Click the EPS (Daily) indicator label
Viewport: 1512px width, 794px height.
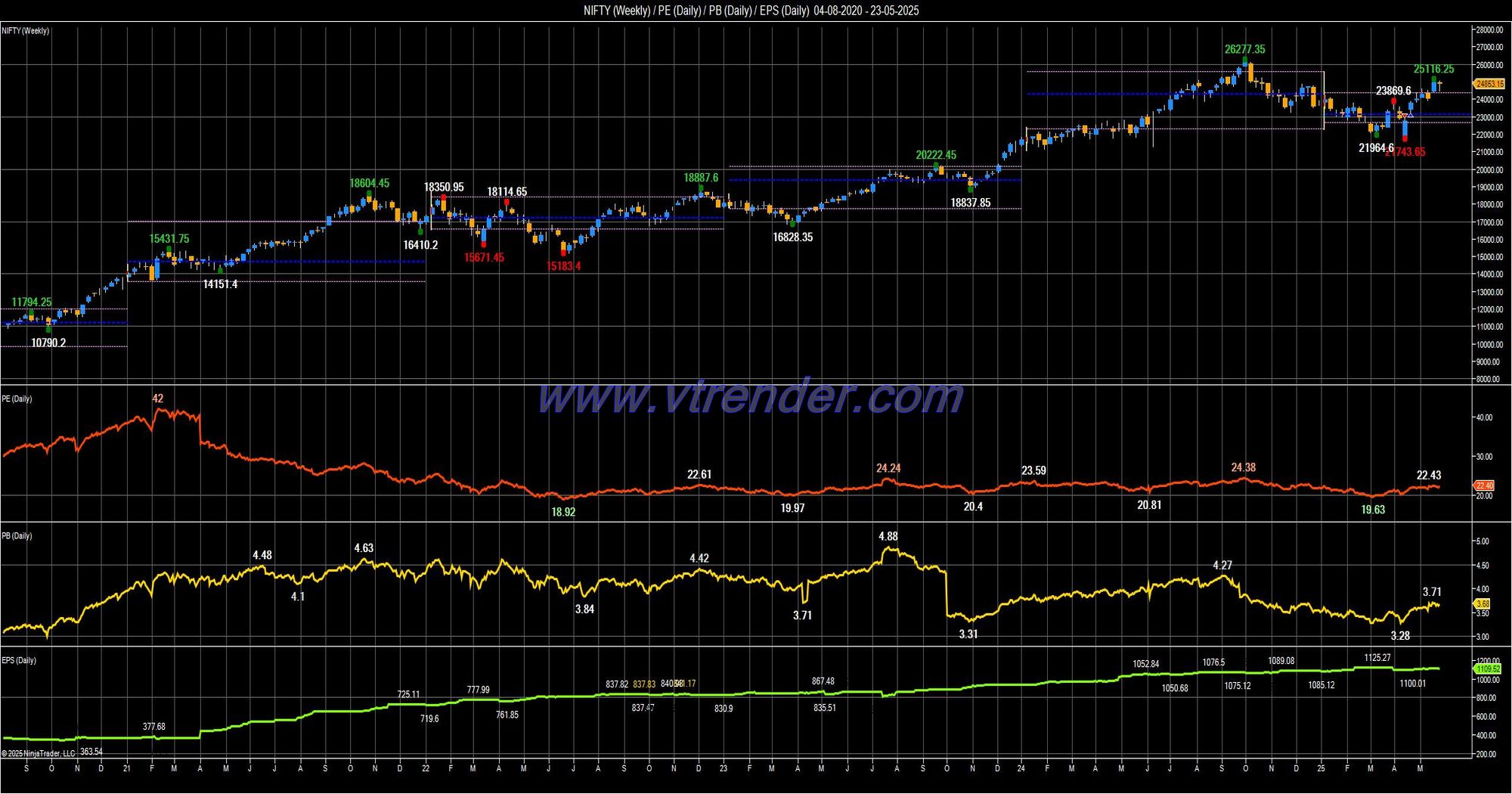19,660
